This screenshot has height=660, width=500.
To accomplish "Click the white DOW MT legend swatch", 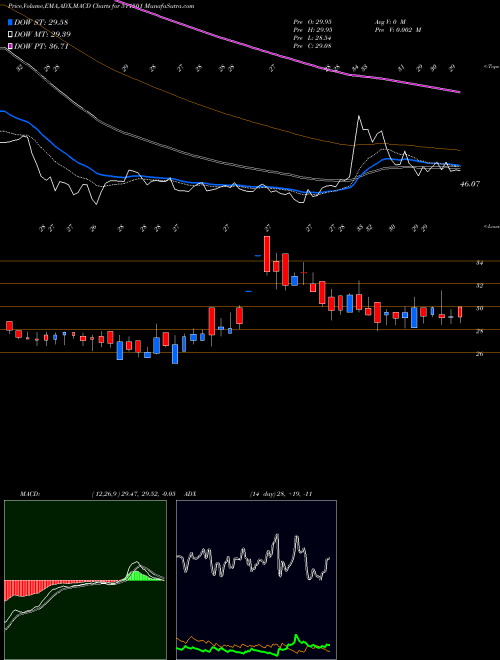I will (x=10, y=34).
